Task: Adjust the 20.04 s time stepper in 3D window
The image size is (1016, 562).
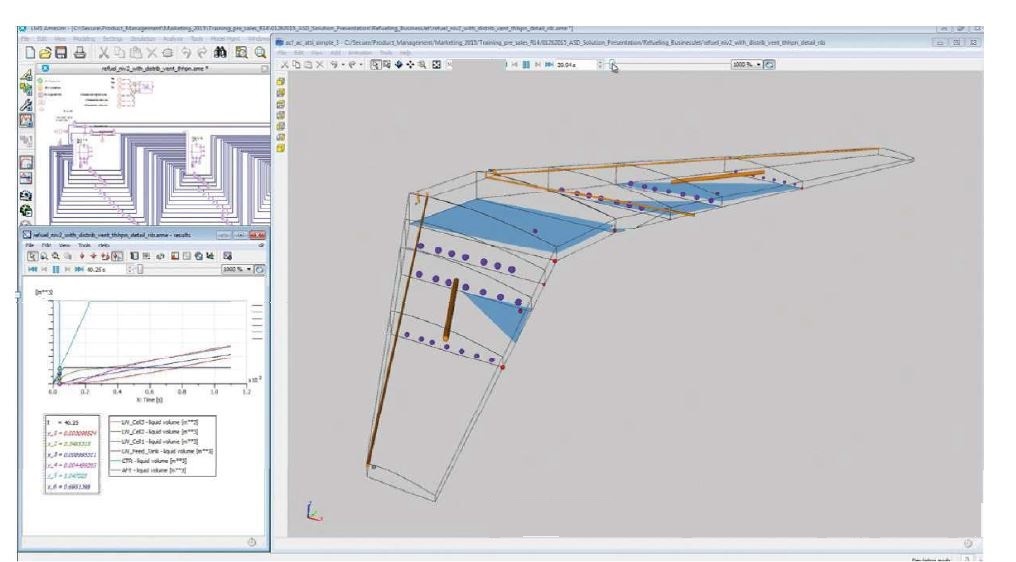Action: [x=600, y=65]
